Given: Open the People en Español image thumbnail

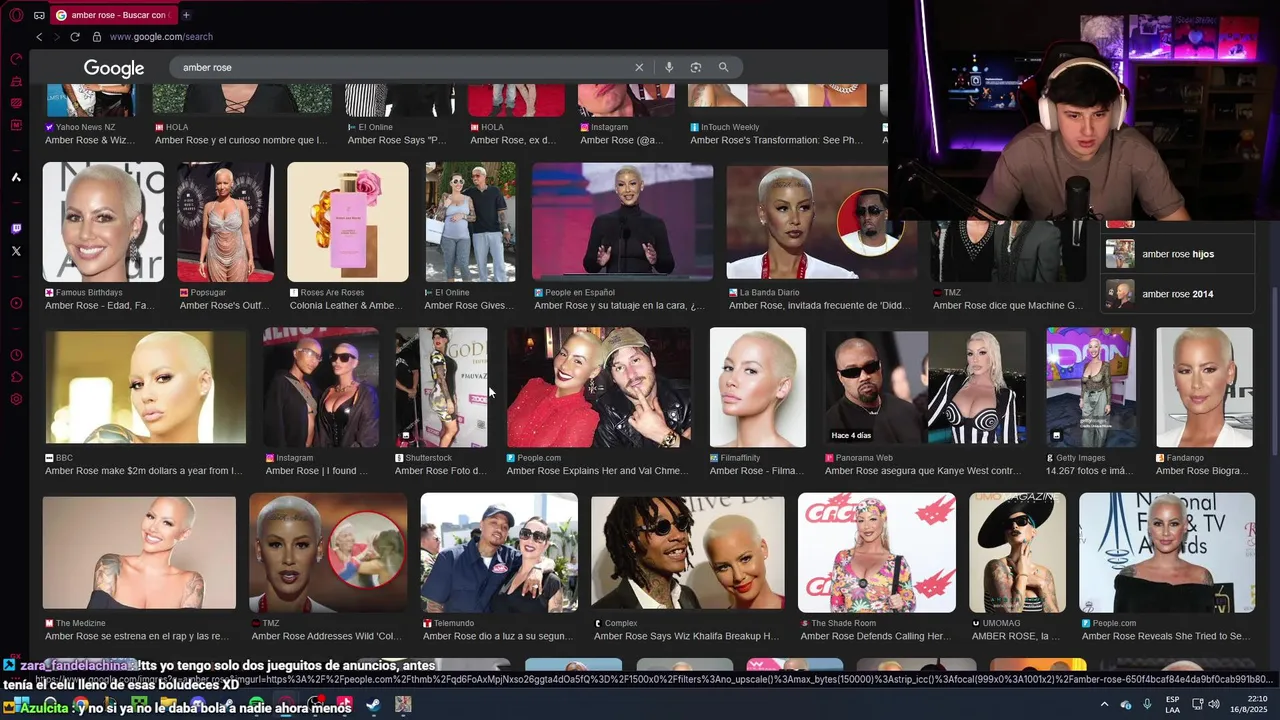Looking at the screenshot, I should click(622, 221).
